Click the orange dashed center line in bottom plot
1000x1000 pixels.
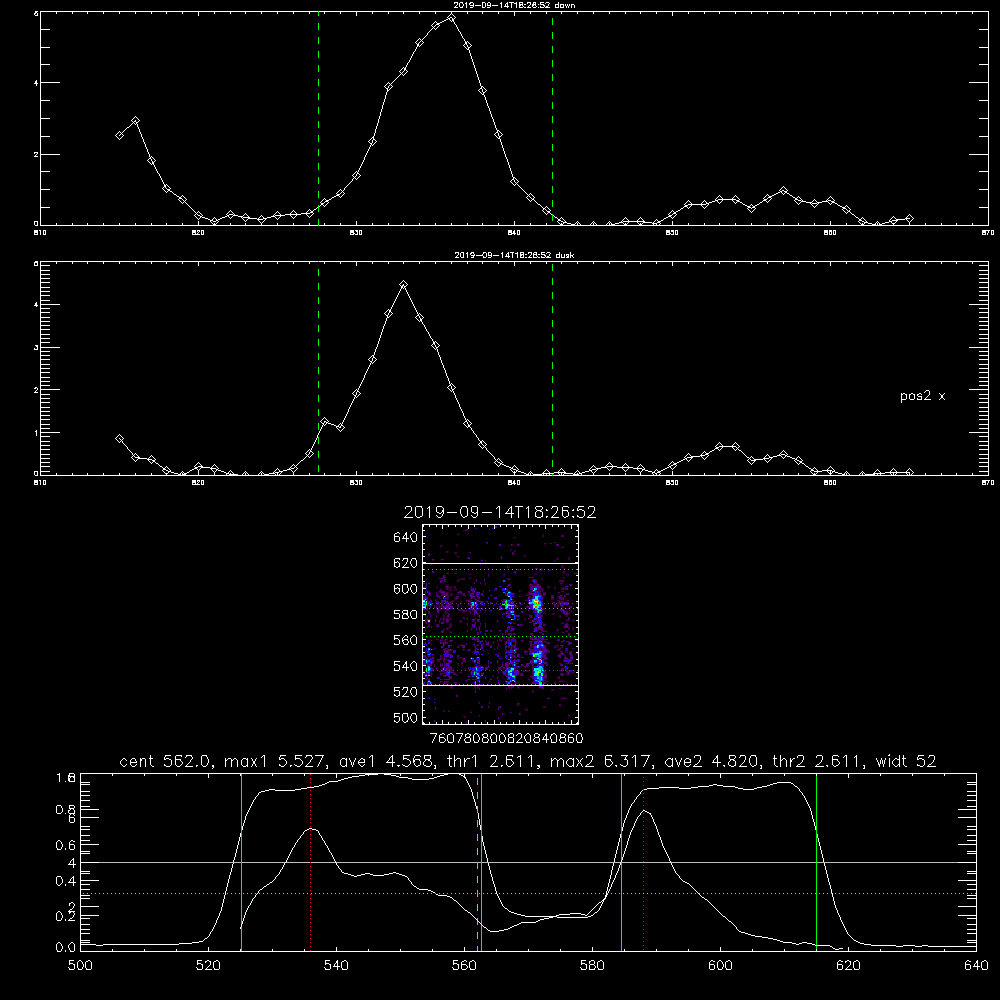pos(477,862)
